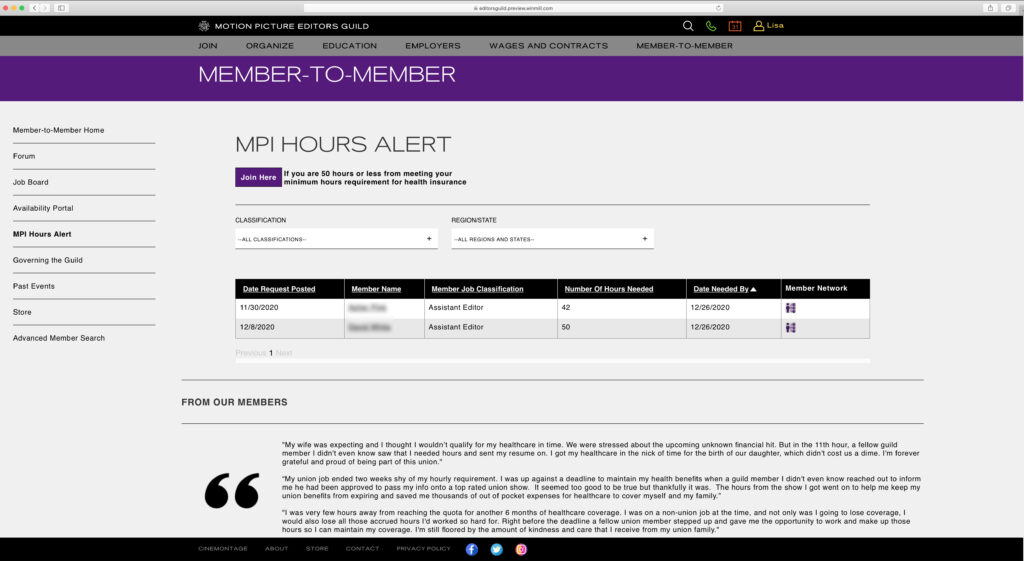Screen dimensions: 1024x561
Task: Open the EDUCATION menu
Action: tap(349, 46)
